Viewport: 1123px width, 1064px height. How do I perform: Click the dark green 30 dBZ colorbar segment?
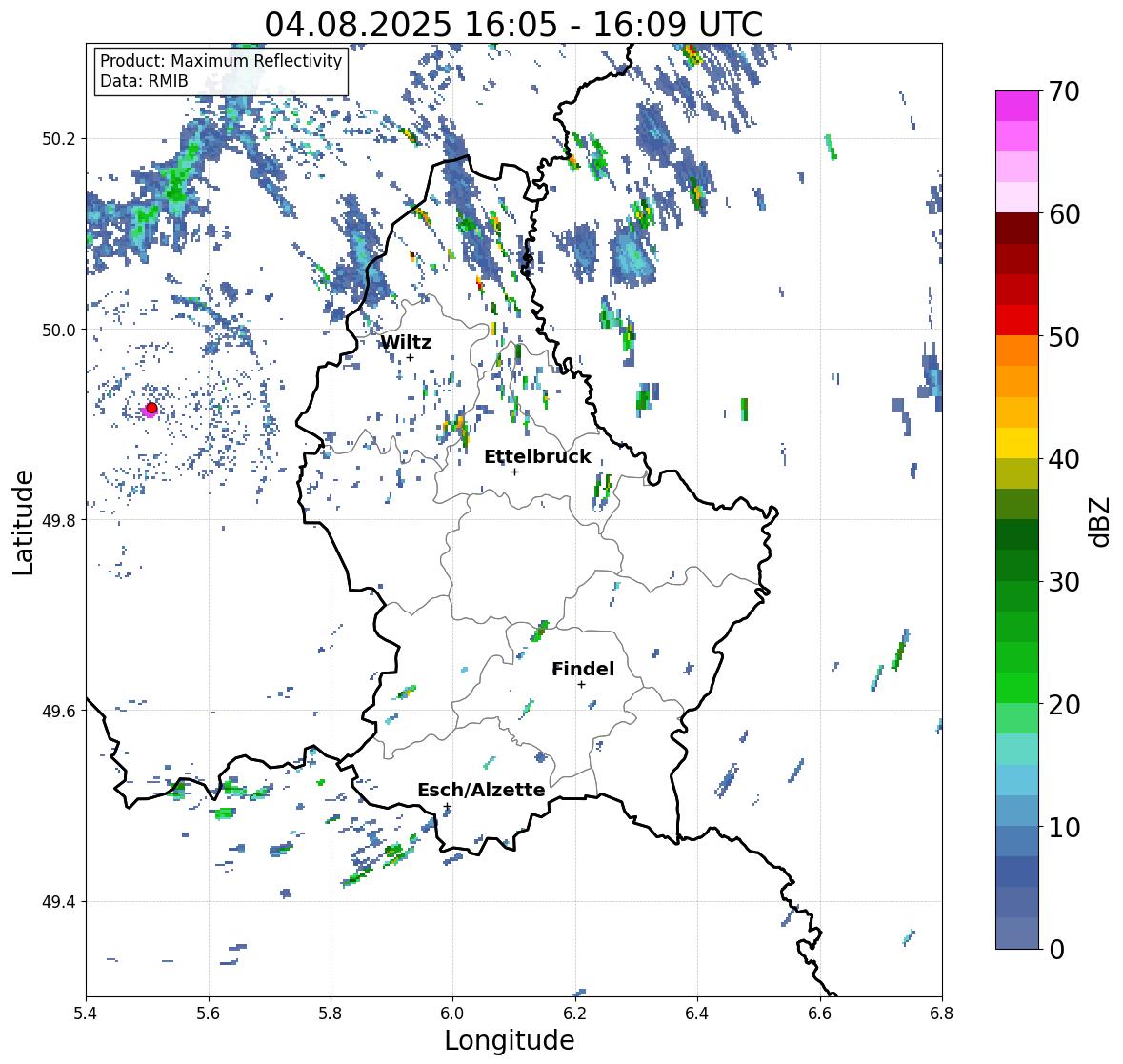tap(1017, 566)
